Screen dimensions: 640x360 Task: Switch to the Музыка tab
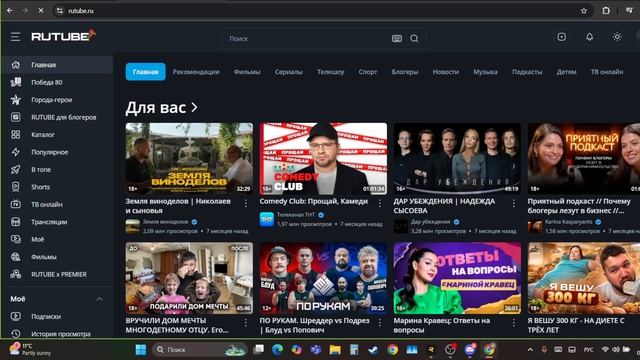[x=485, y=72]
